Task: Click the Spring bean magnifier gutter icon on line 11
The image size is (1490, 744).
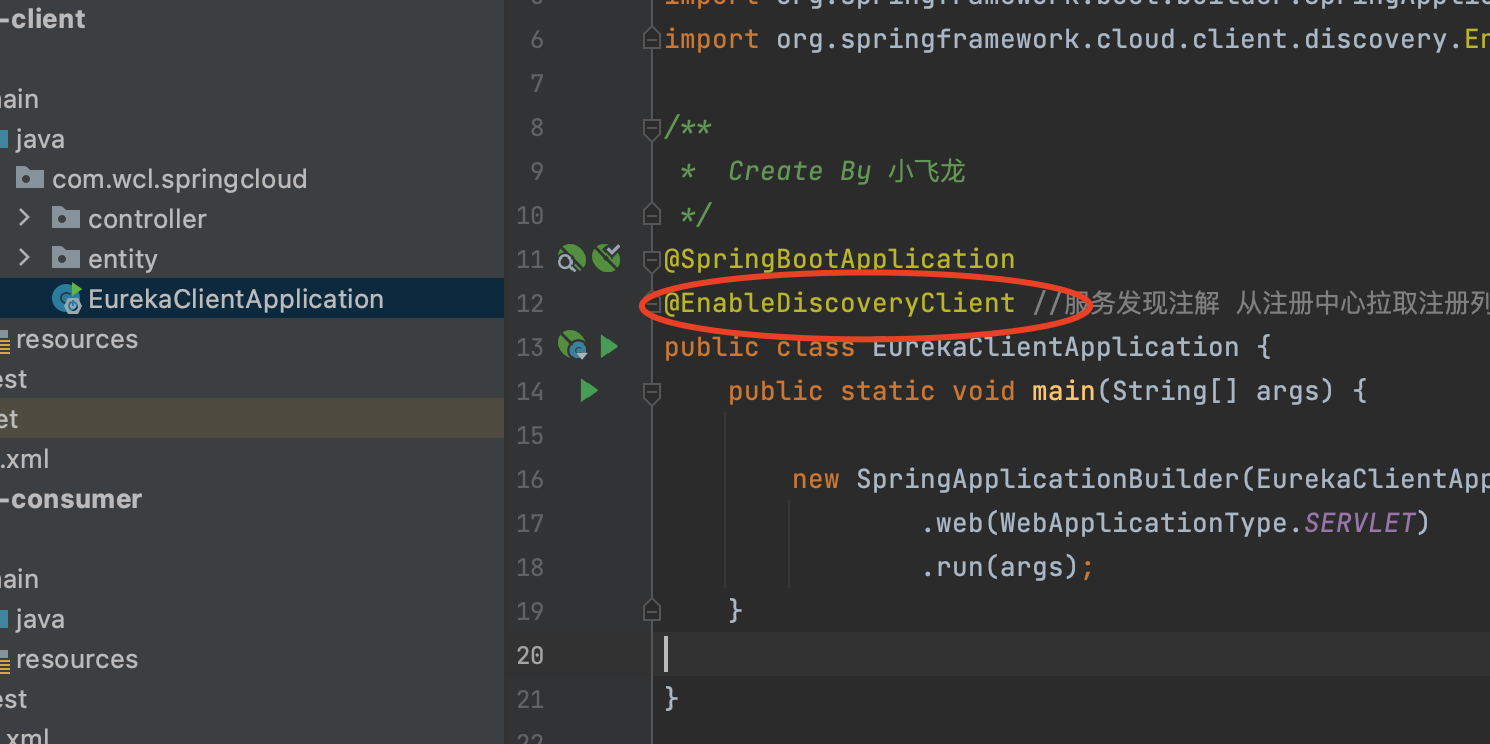Action: (571, 259)
